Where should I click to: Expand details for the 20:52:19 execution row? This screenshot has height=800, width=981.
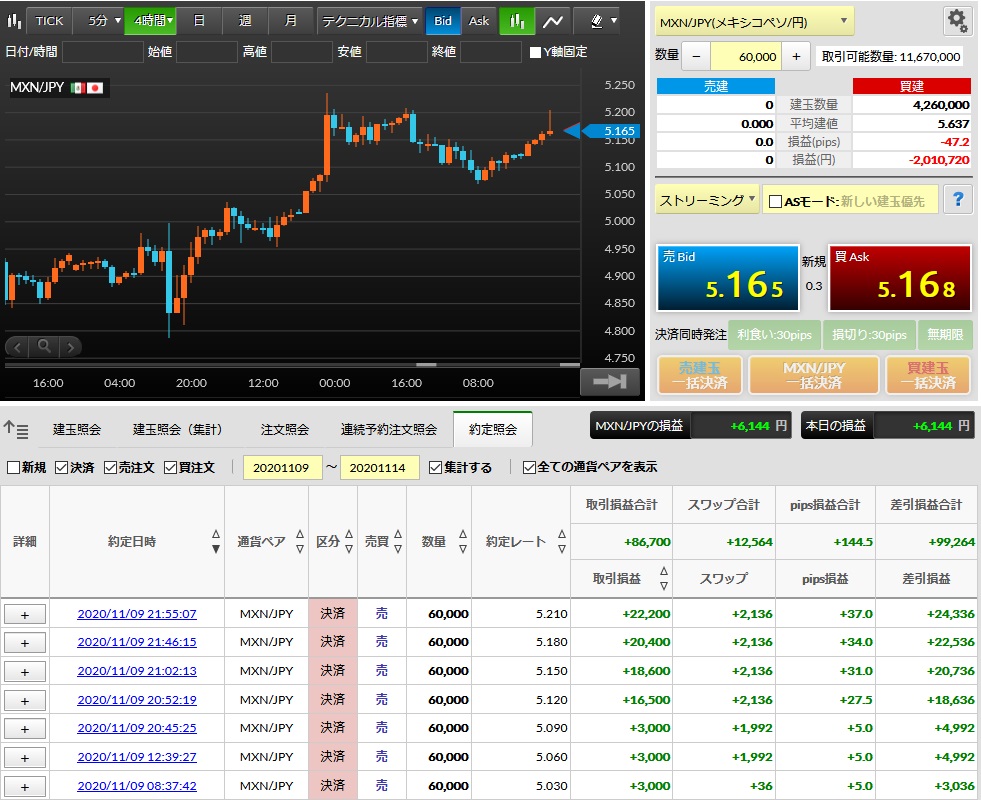(x=25, y=700)
